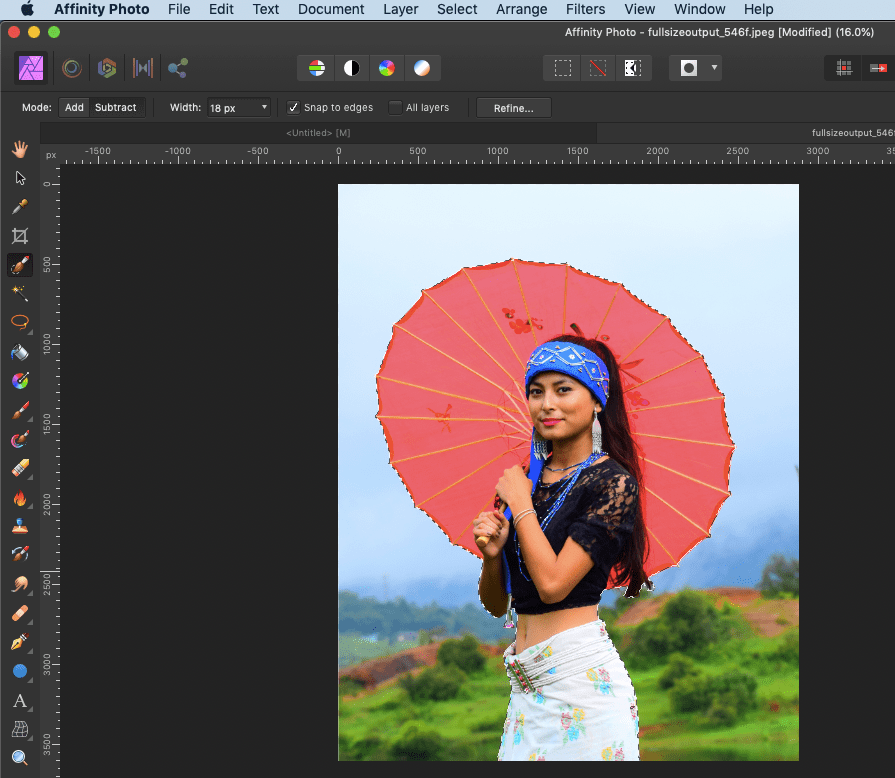The width and height of the screenshot is (895, 778).
Task: Select the Flood Fill bucket tool
Action: 19,352
